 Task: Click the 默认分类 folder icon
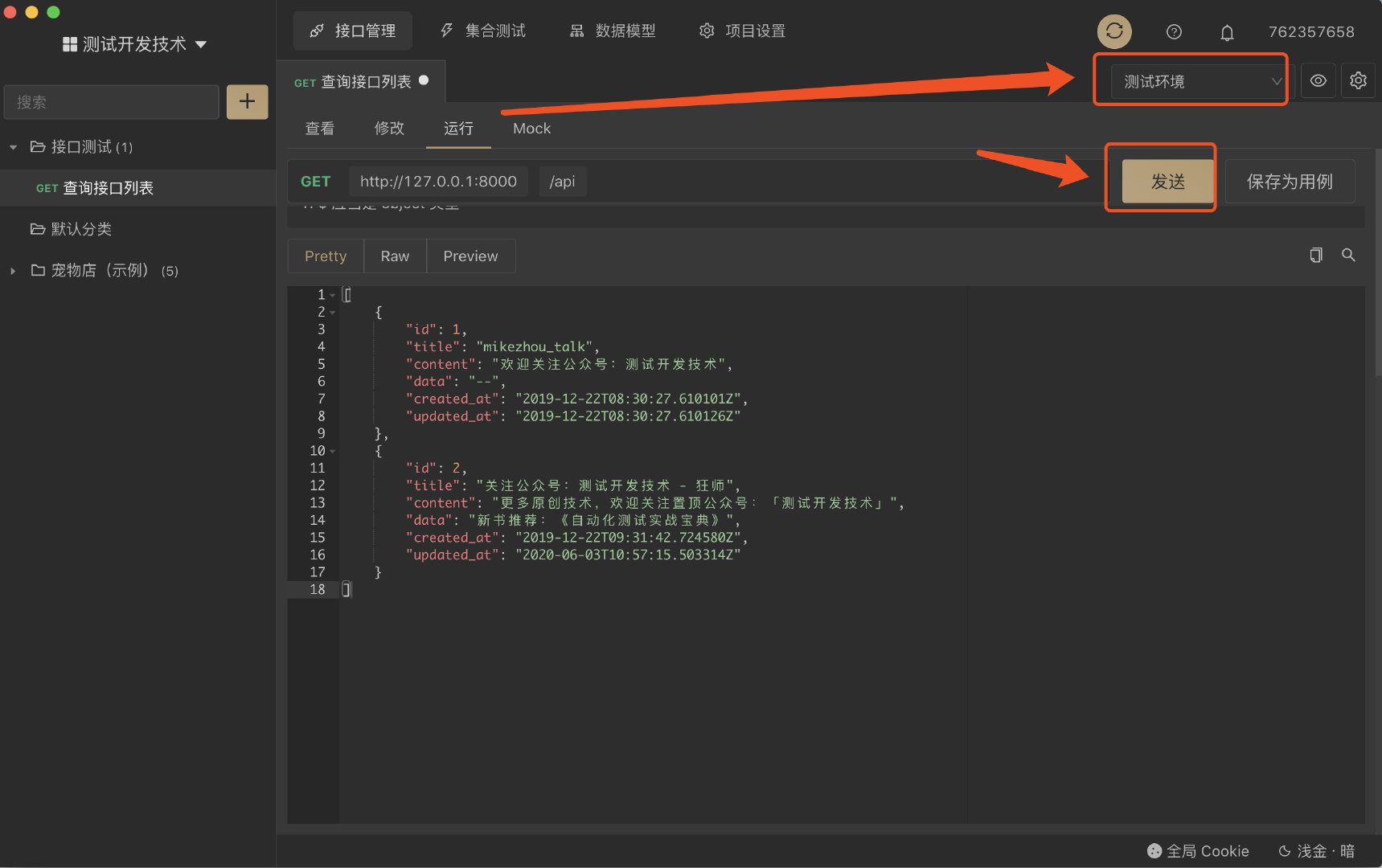[x=37, y=229]
